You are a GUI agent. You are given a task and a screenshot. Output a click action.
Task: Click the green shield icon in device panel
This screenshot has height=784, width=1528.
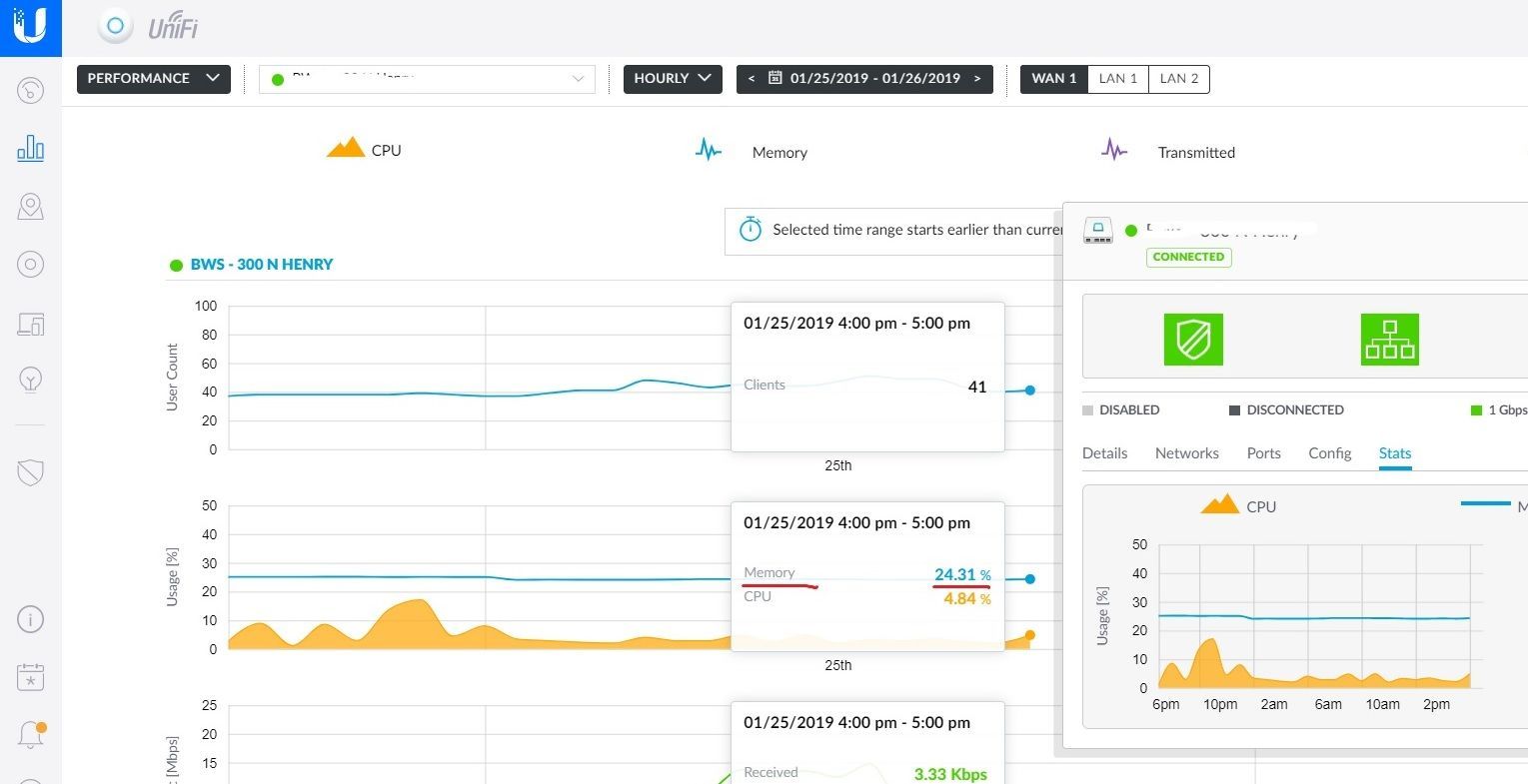(1193, 339)
